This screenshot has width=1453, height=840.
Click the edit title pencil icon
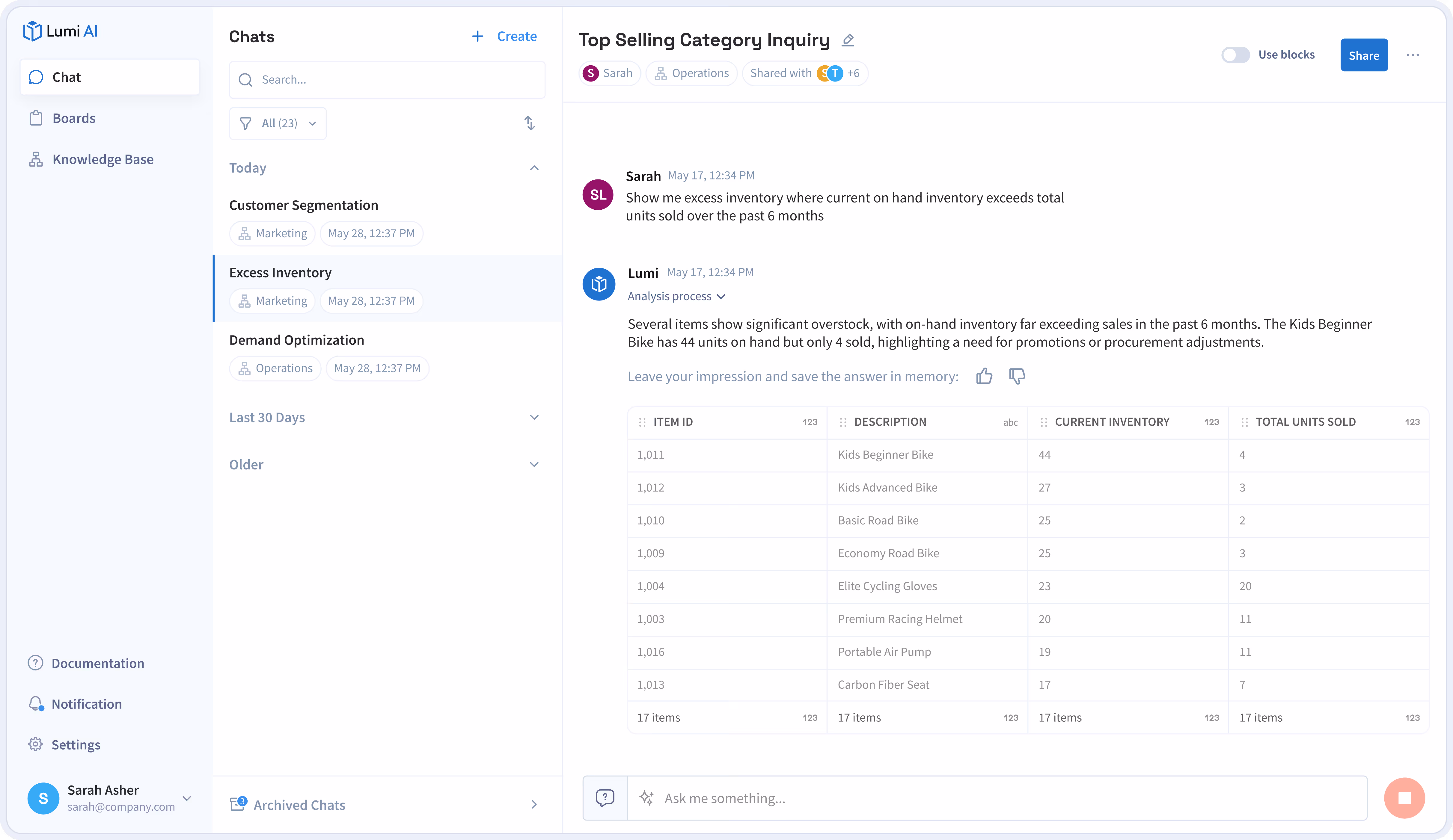[848, 40]
